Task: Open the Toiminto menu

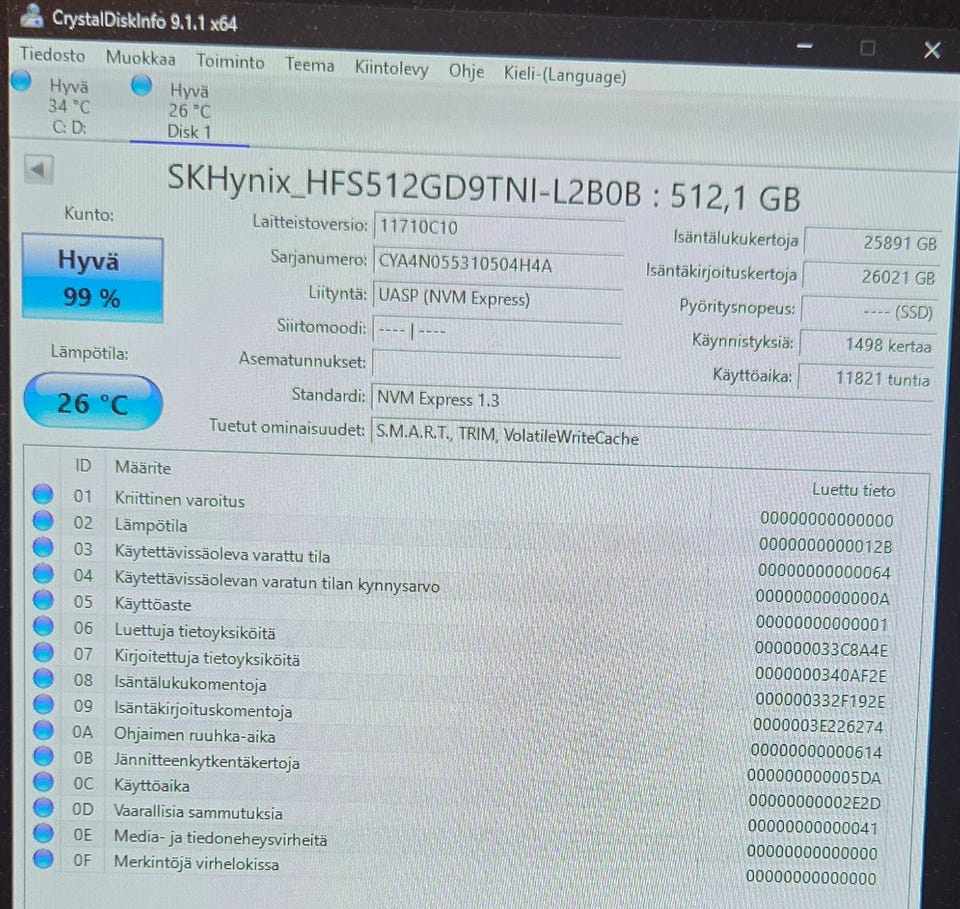Action: click(230, 62)
